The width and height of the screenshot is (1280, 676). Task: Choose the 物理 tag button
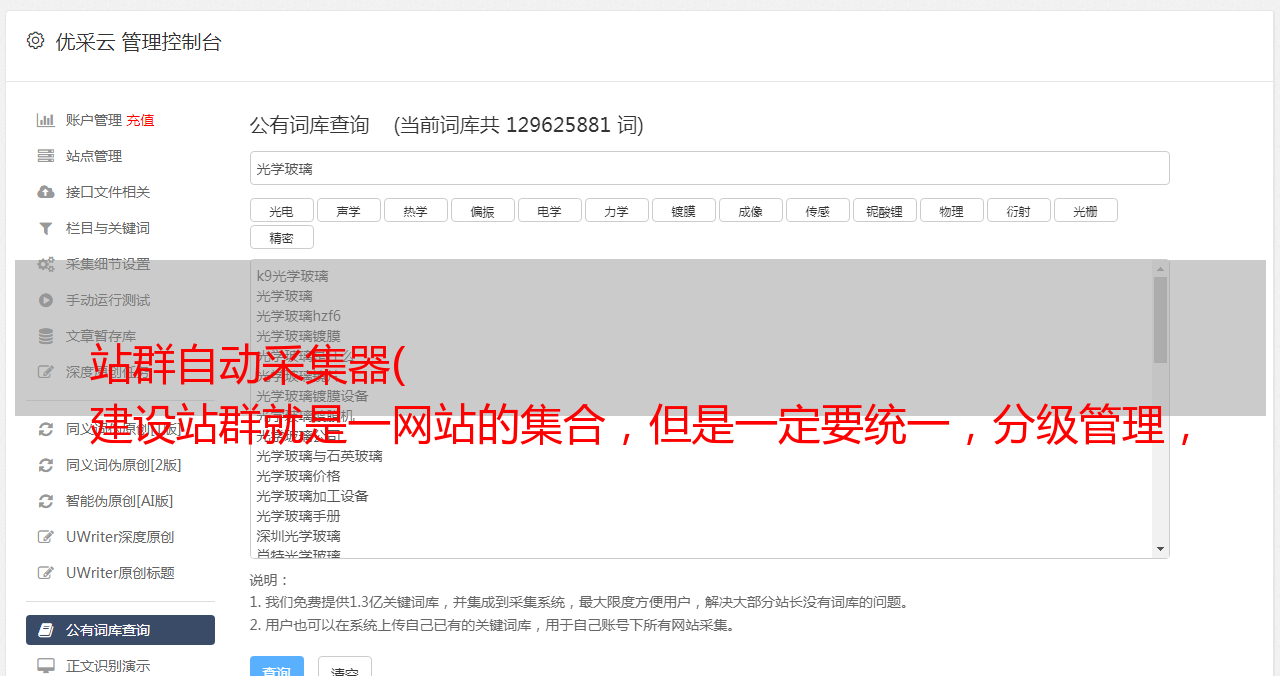pyautogui.click(x=951, y=210)
